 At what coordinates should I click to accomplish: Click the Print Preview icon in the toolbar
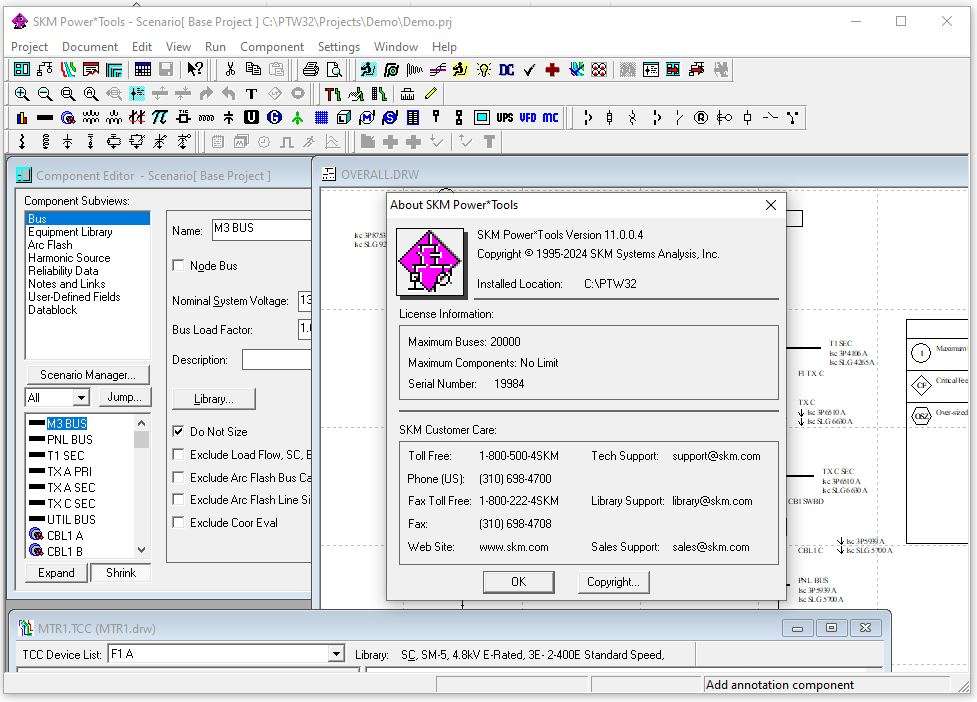[x=335, y=69]
